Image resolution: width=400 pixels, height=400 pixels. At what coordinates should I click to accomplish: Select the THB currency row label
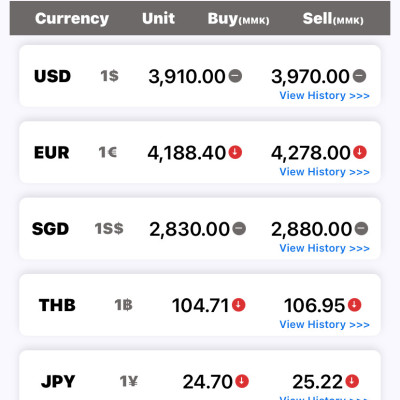[x=57, y=305]
